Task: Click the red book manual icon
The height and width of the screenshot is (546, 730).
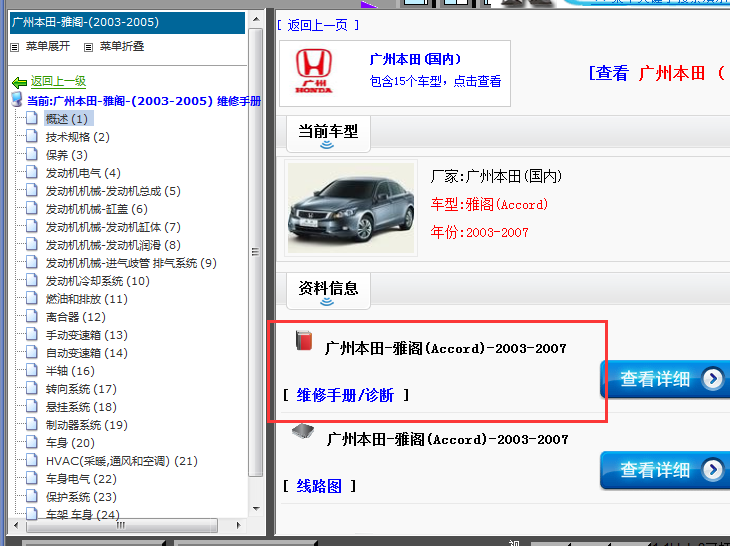Action: 304,340
